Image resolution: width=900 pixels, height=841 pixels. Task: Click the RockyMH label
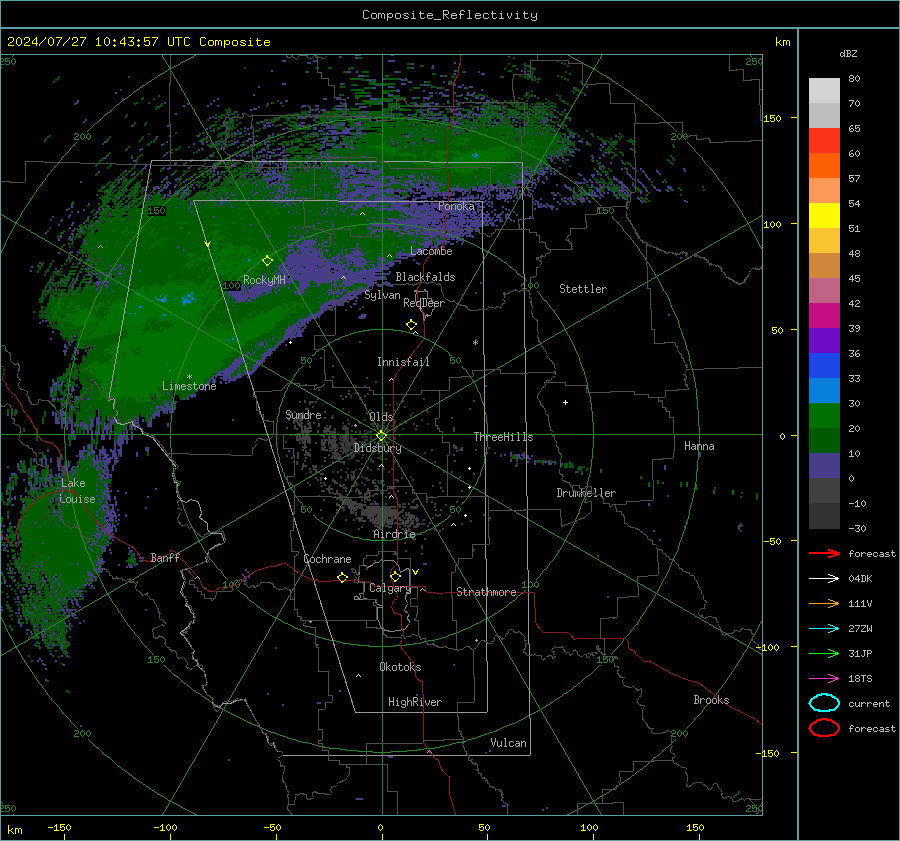click(x=264, y=280)
